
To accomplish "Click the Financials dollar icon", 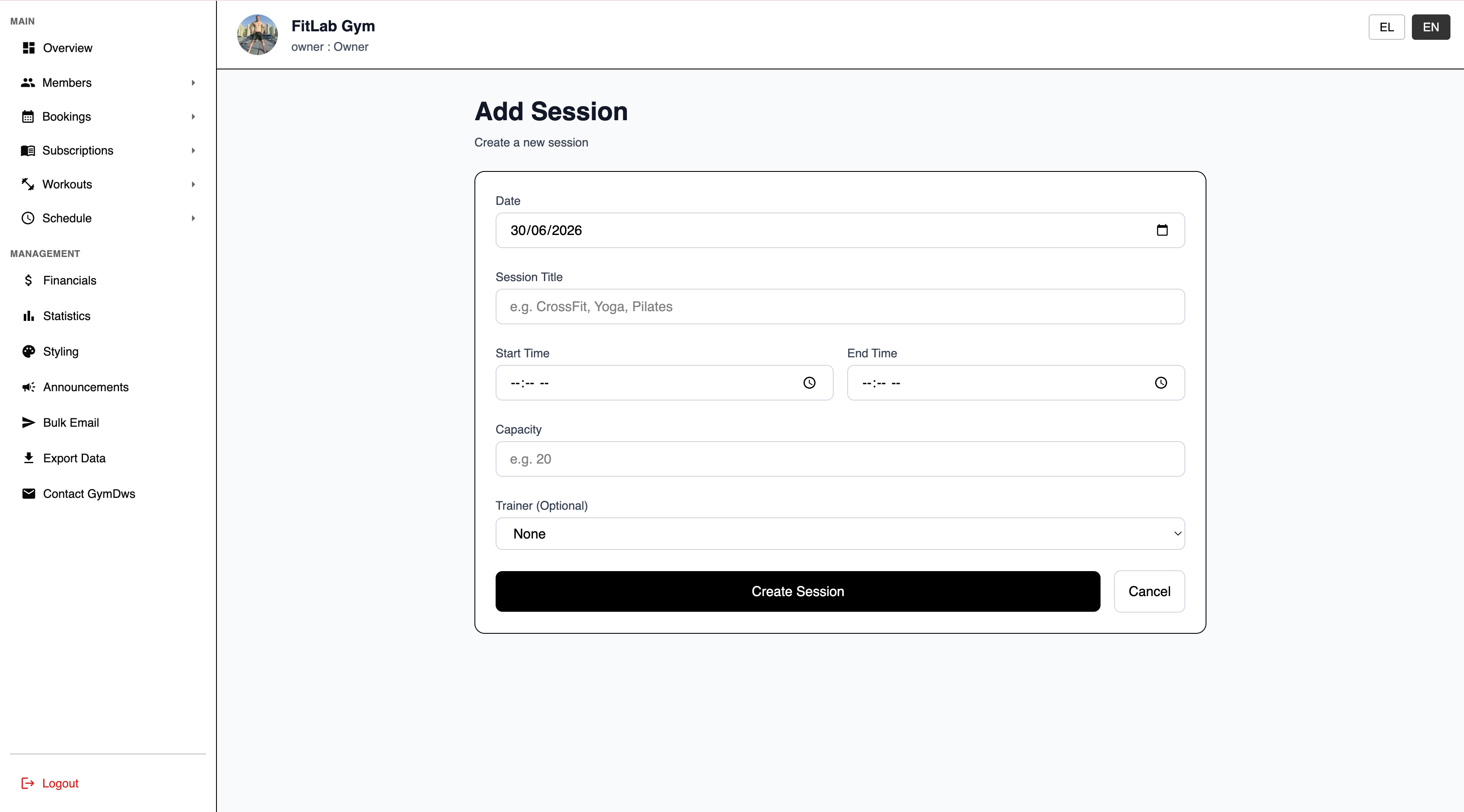I will (28, 281).
